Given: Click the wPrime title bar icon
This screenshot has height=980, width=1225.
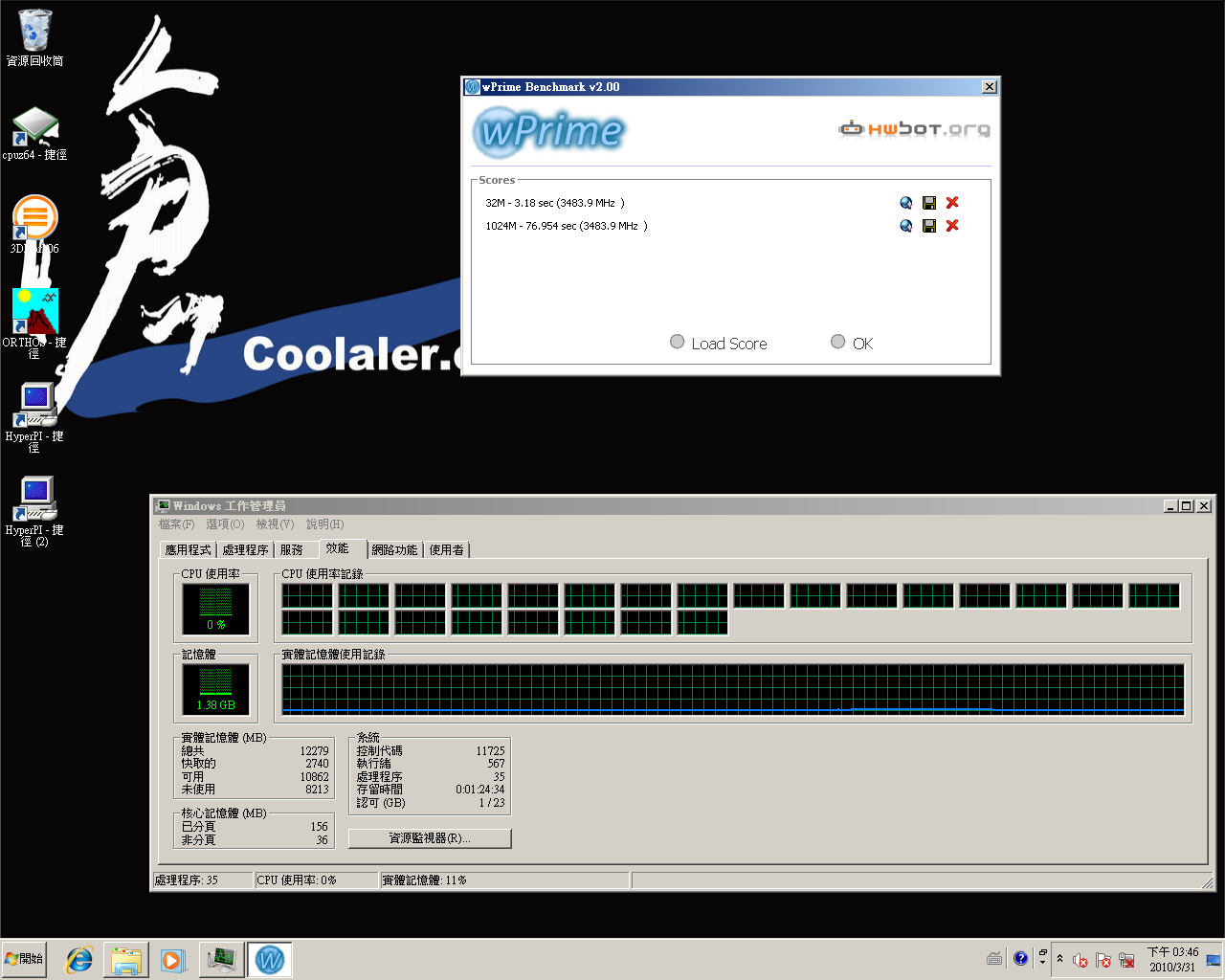Looking at the screenshot, I should point(472,87).
